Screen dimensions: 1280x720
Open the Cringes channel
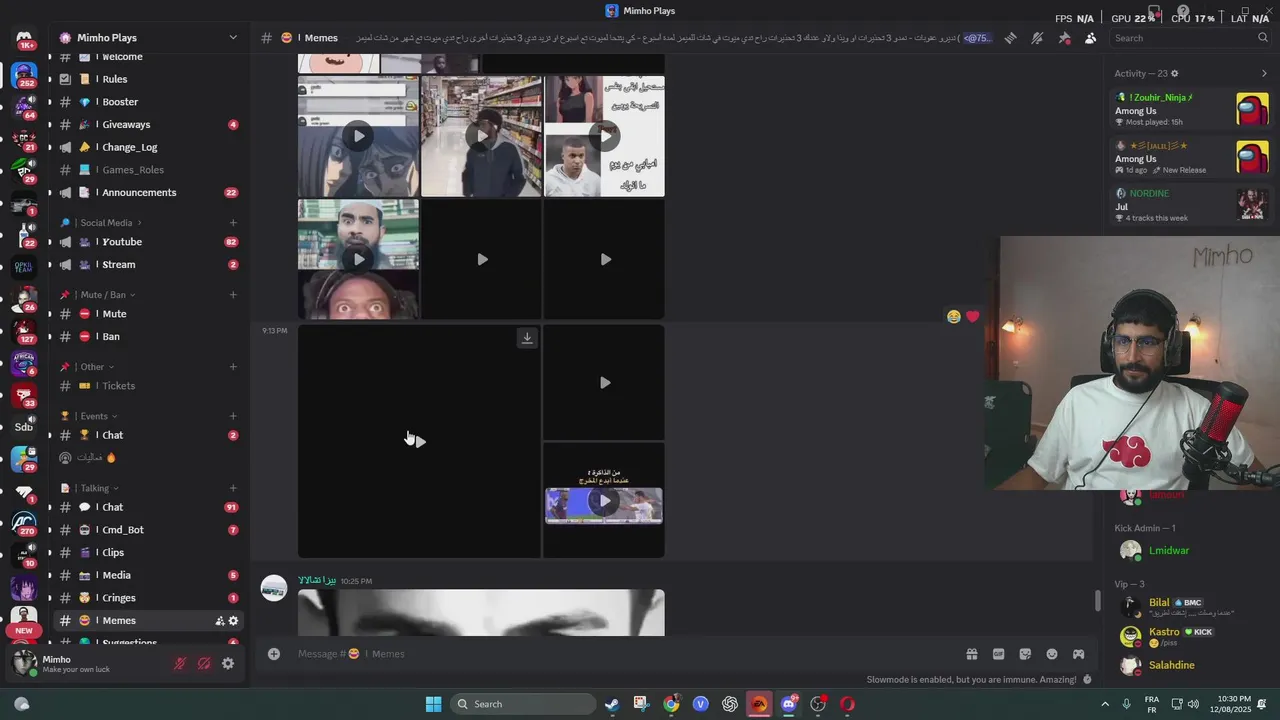[x=148, y=598]
